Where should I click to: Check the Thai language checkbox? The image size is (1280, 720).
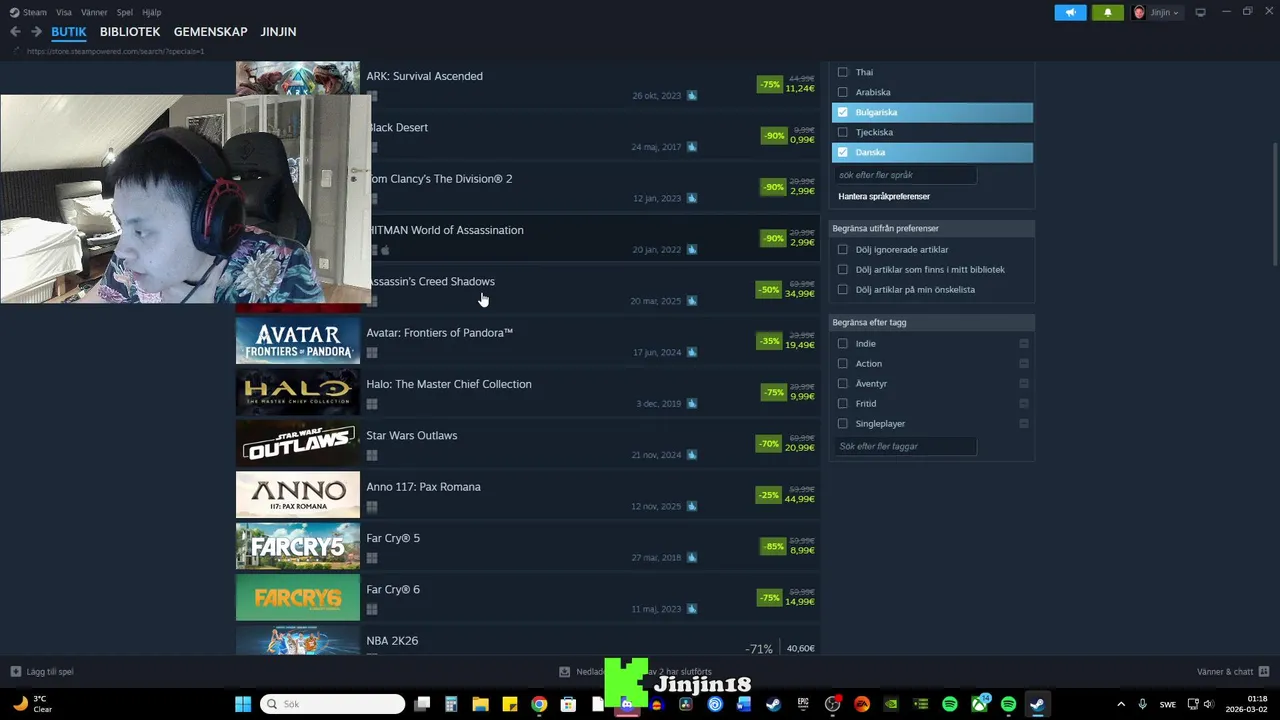[842, 72]
